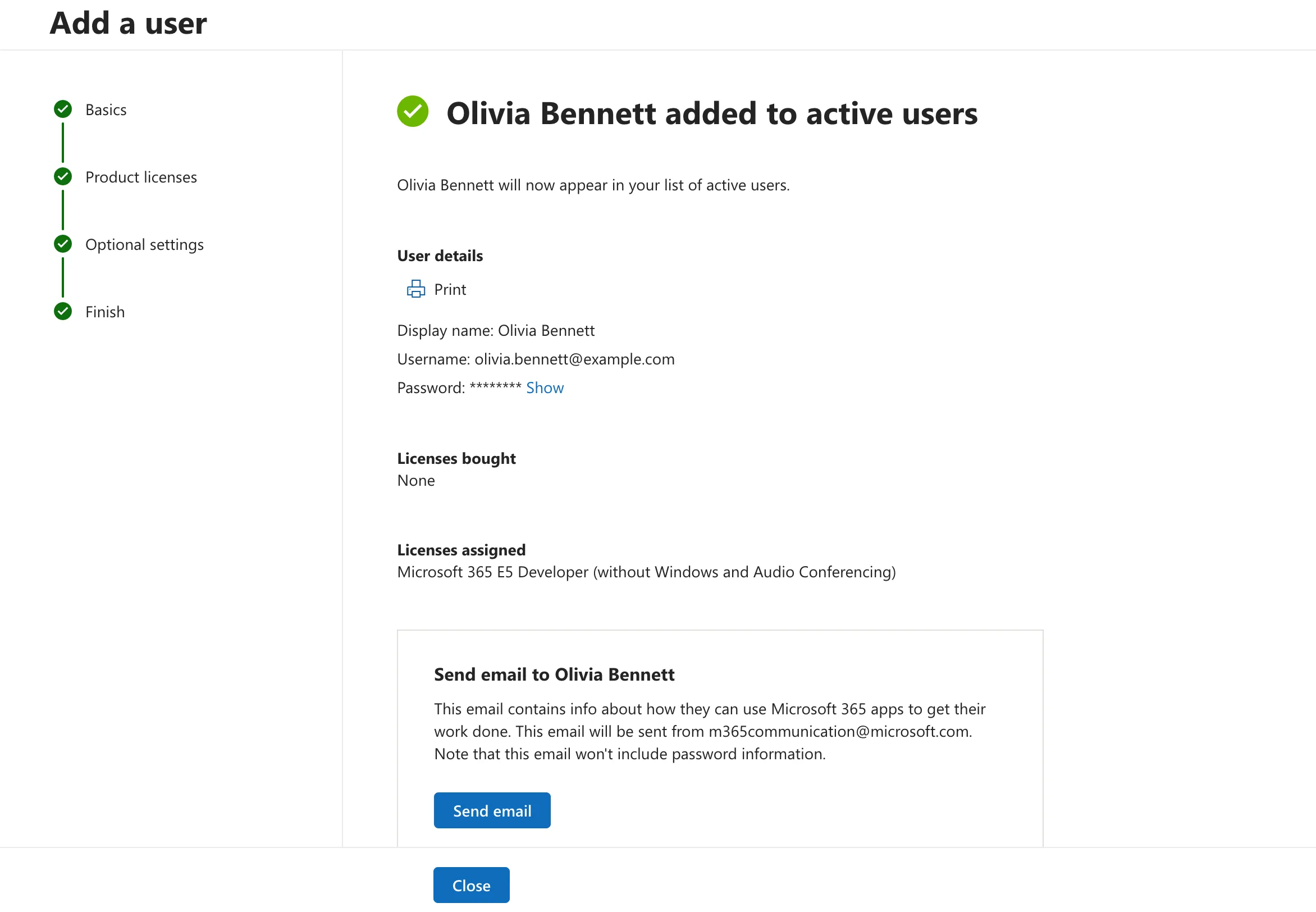Click the Optional settings step checkmark icon
Image resolution: width=1316 pixels, height=912 pixels.
pyautogui.click(x=63, y=244)
